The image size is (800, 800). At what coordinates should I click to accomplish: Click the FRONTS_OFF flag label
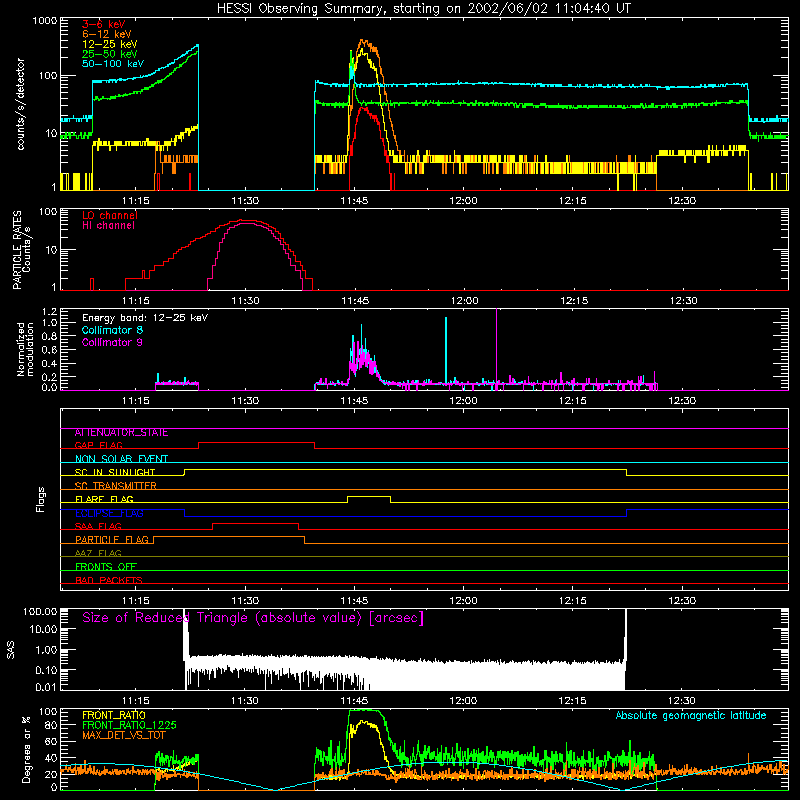[x=106, y=567]
